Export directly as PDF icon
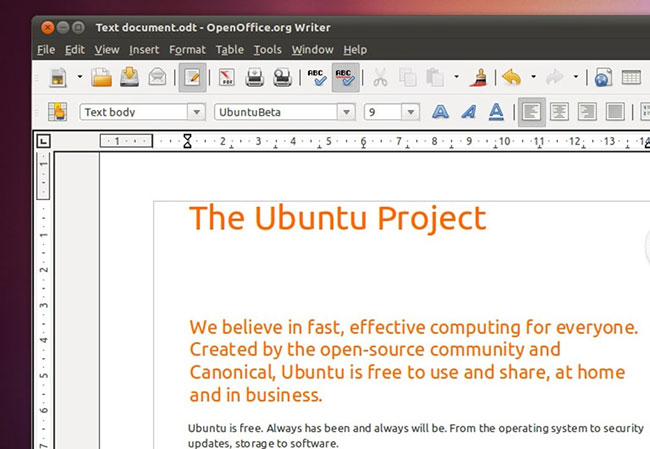The width and height of the screenshot is (650, 449). point(226,78)
